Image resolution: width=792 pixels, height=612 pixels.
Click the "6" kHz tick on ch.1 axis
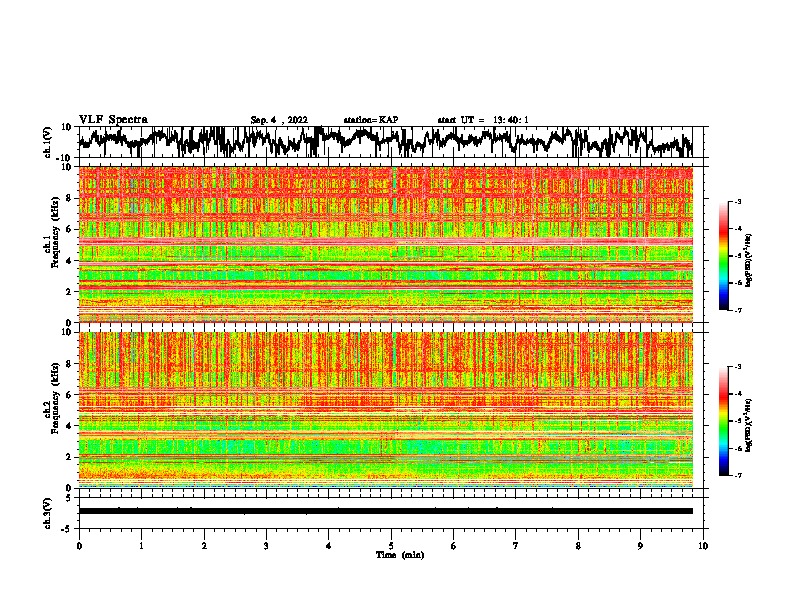click(70, 229)
